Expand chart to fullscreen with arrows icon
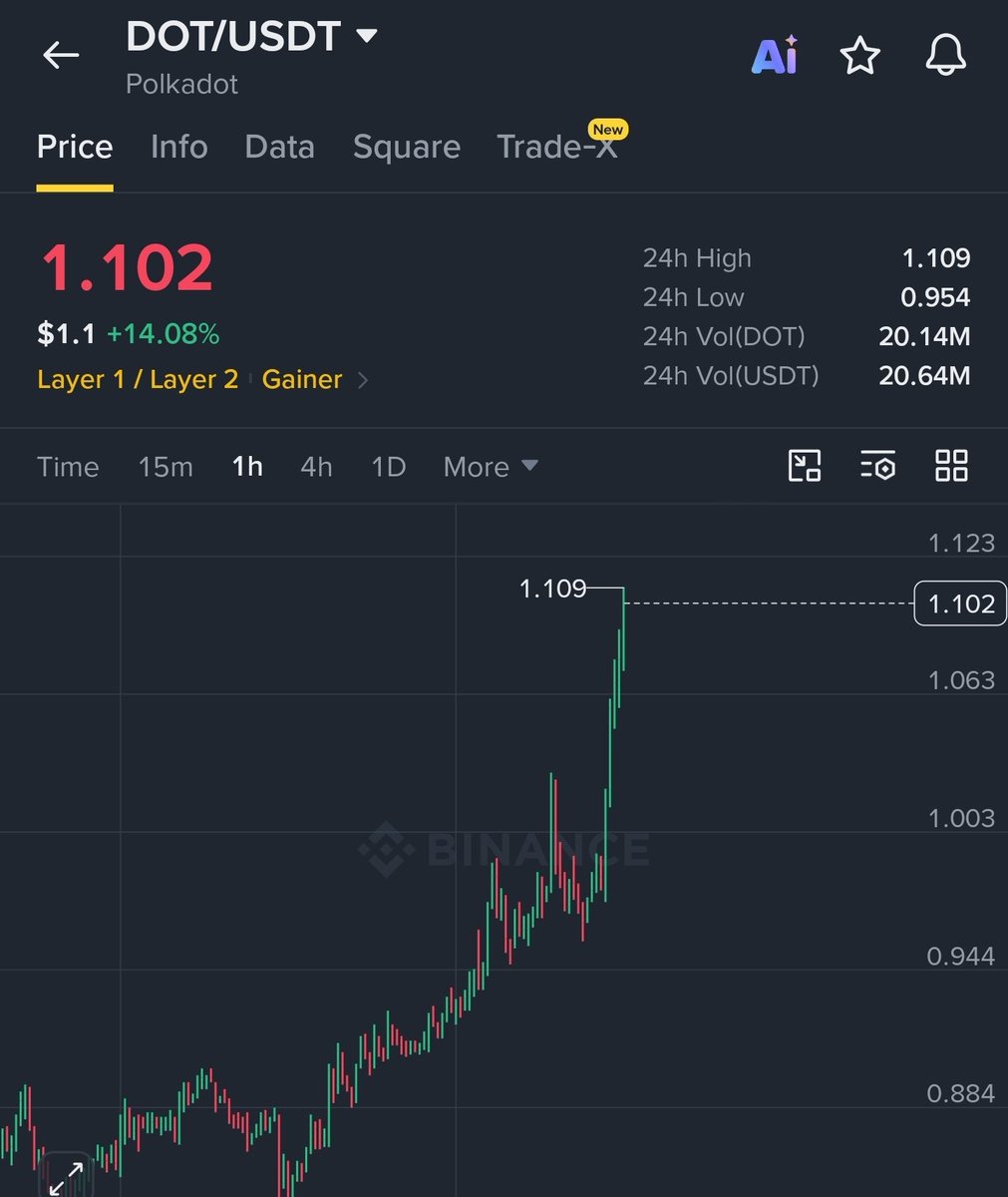The height and width of the screenshot is (1197, 1008). tap(67, 1177)
